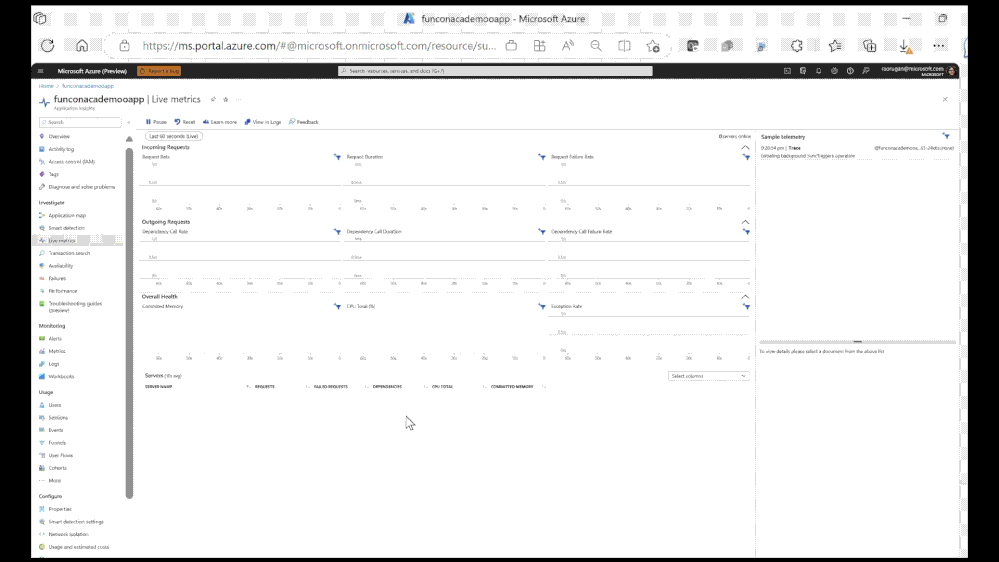Image resolution: width=999 pixels, height=562 pixels.
Task: Collapse the Outgoing Requests section
Action: click(745, 222)
